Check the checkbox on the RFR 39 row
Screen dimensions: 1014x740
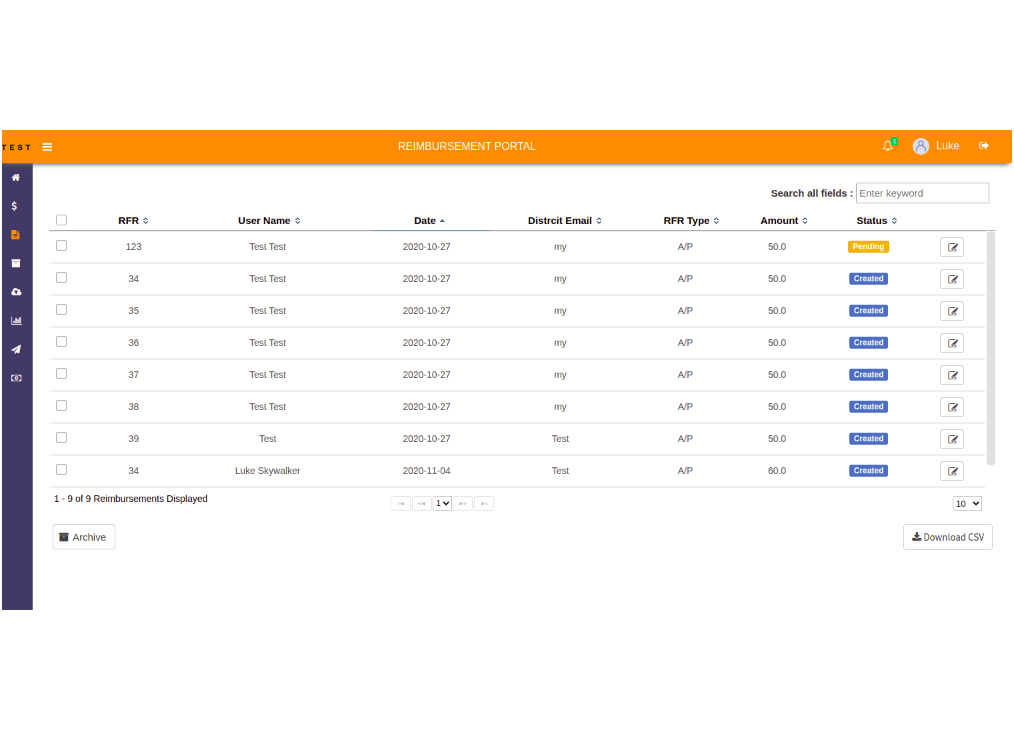coord(61,437)
